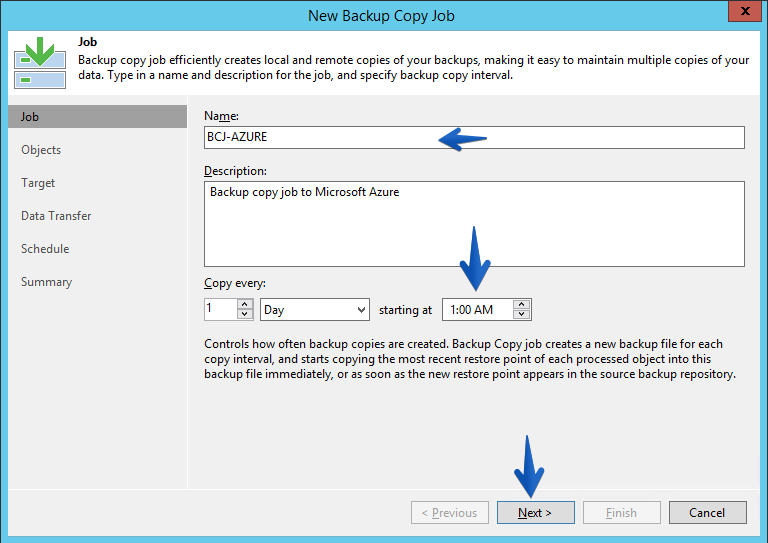Select the 1:00 AM start time field
This screenshot has height=543, width=768.
point(478,309)
